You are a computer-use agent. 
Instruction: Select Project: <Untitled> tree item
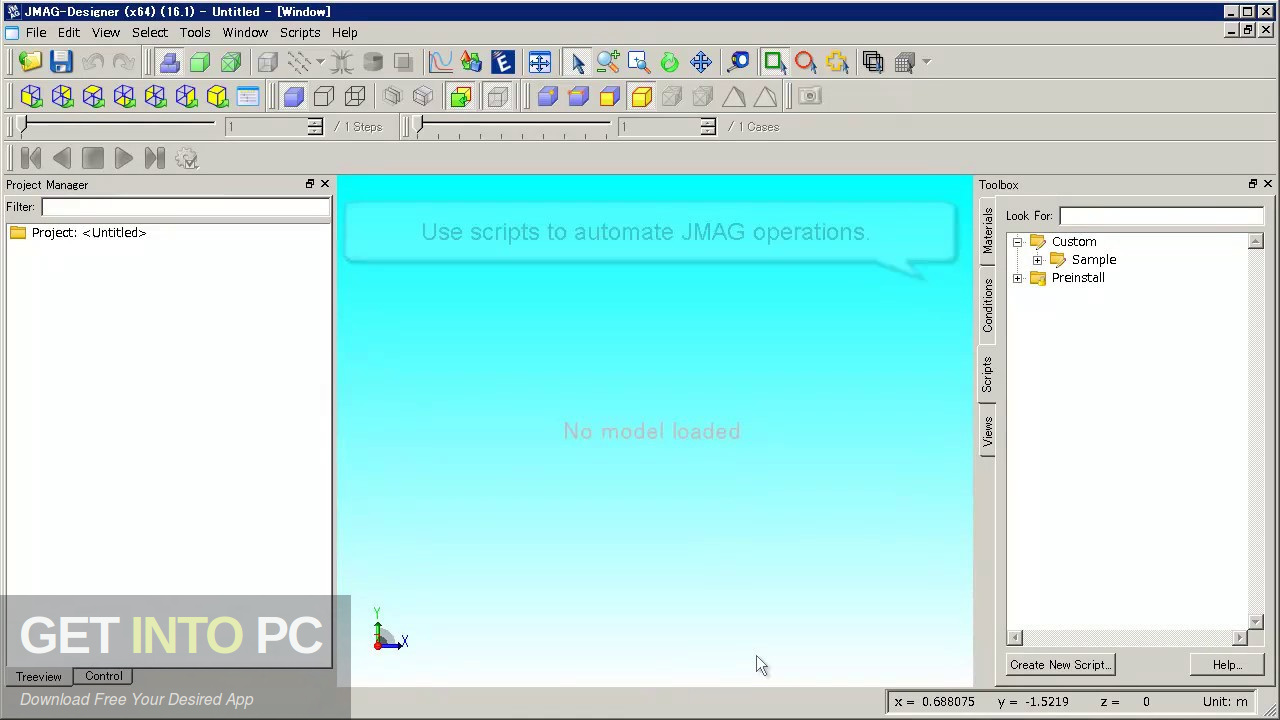pyautogui.click(x=88, y=233)
